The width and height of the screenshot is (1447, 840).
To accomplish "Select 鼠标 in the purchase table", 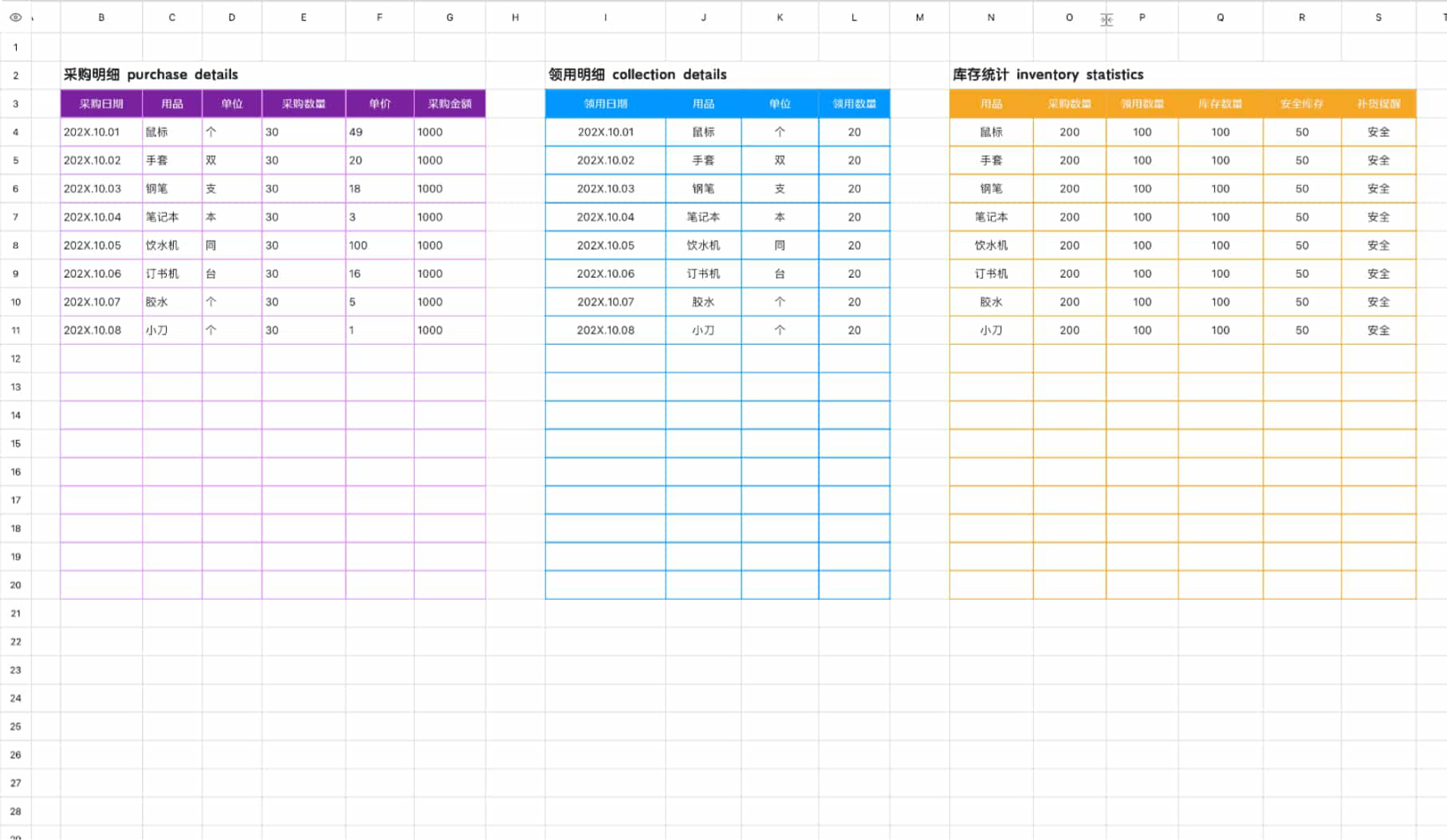I will [x=172, y=131].
